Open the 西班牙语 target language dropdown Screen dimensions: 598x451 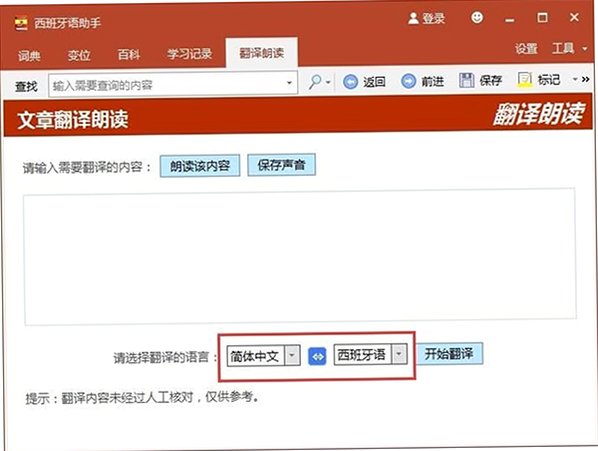(x=399, y=355)
